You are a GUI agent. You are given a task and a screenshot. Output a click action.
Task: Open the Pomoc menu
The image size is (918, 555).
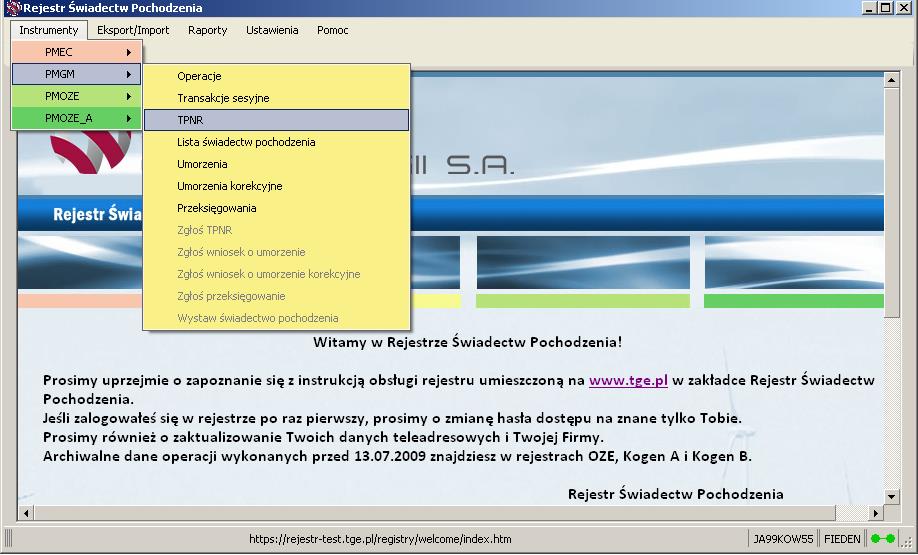tap(333, 30)
